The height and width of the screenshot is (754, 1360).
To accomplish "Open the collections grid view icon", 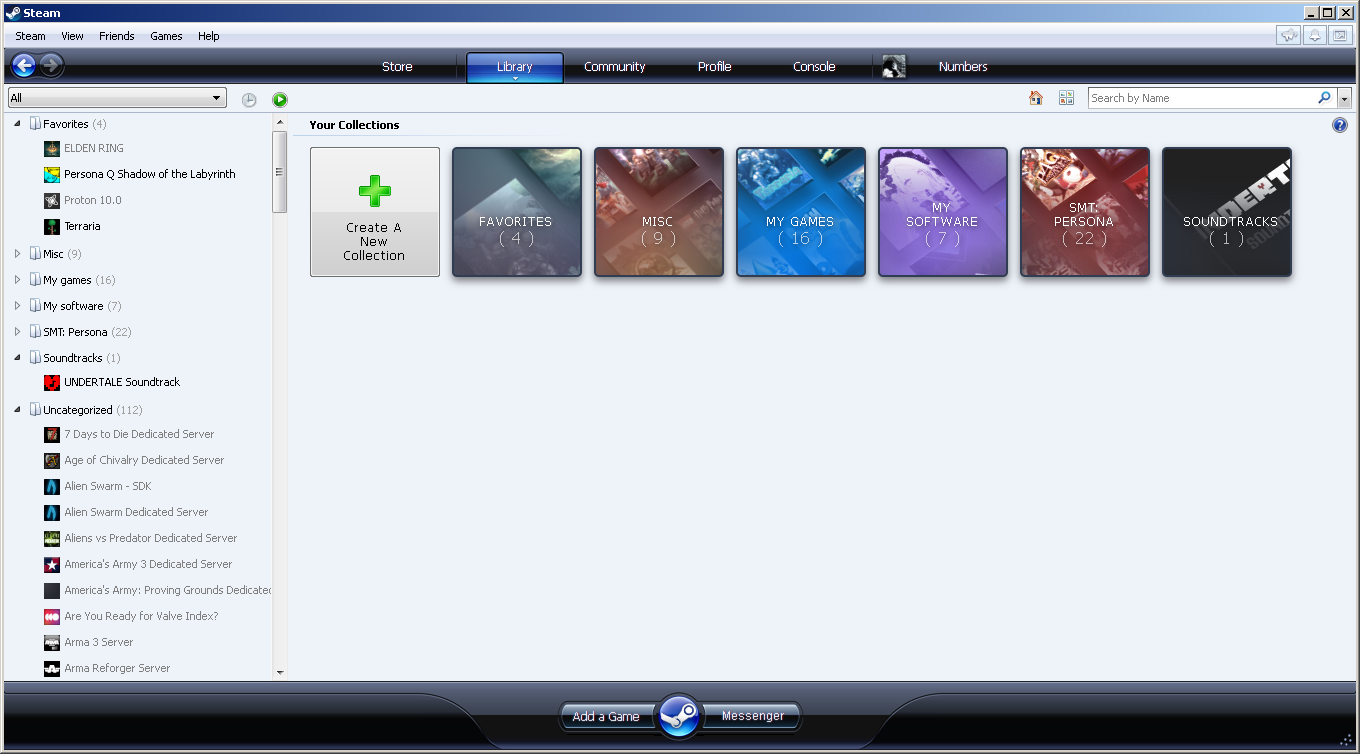I will (x=1066, y=98).
